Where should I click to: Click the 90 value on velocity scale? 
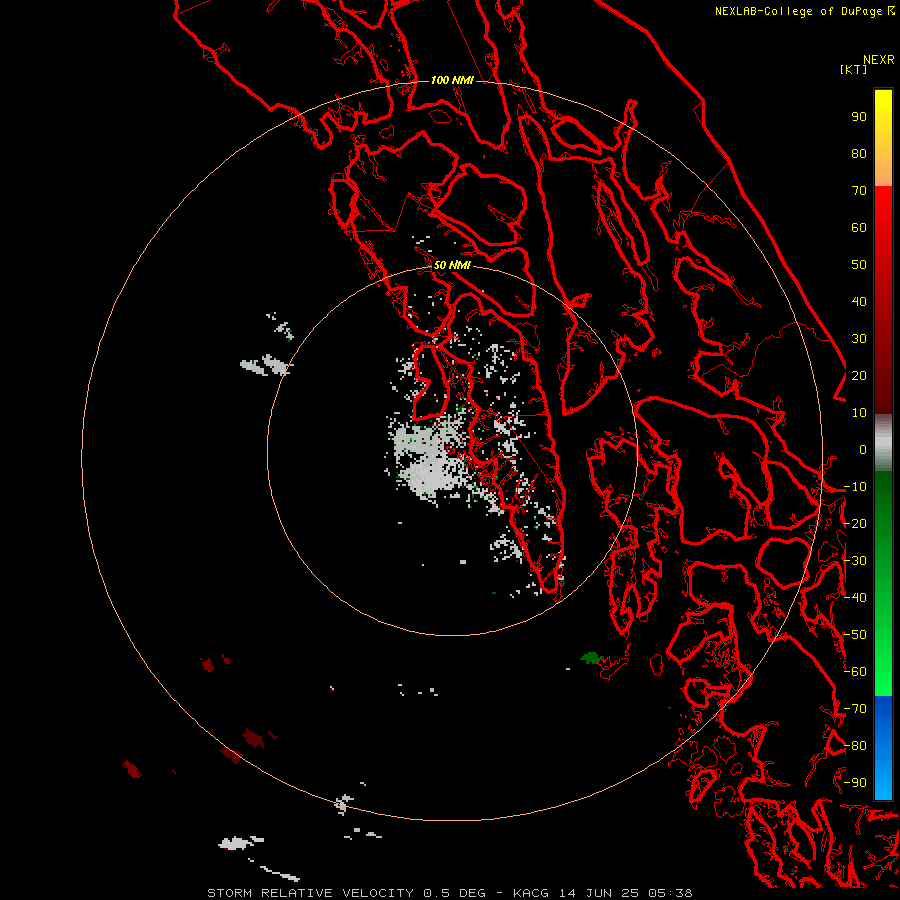click(859, 117)
